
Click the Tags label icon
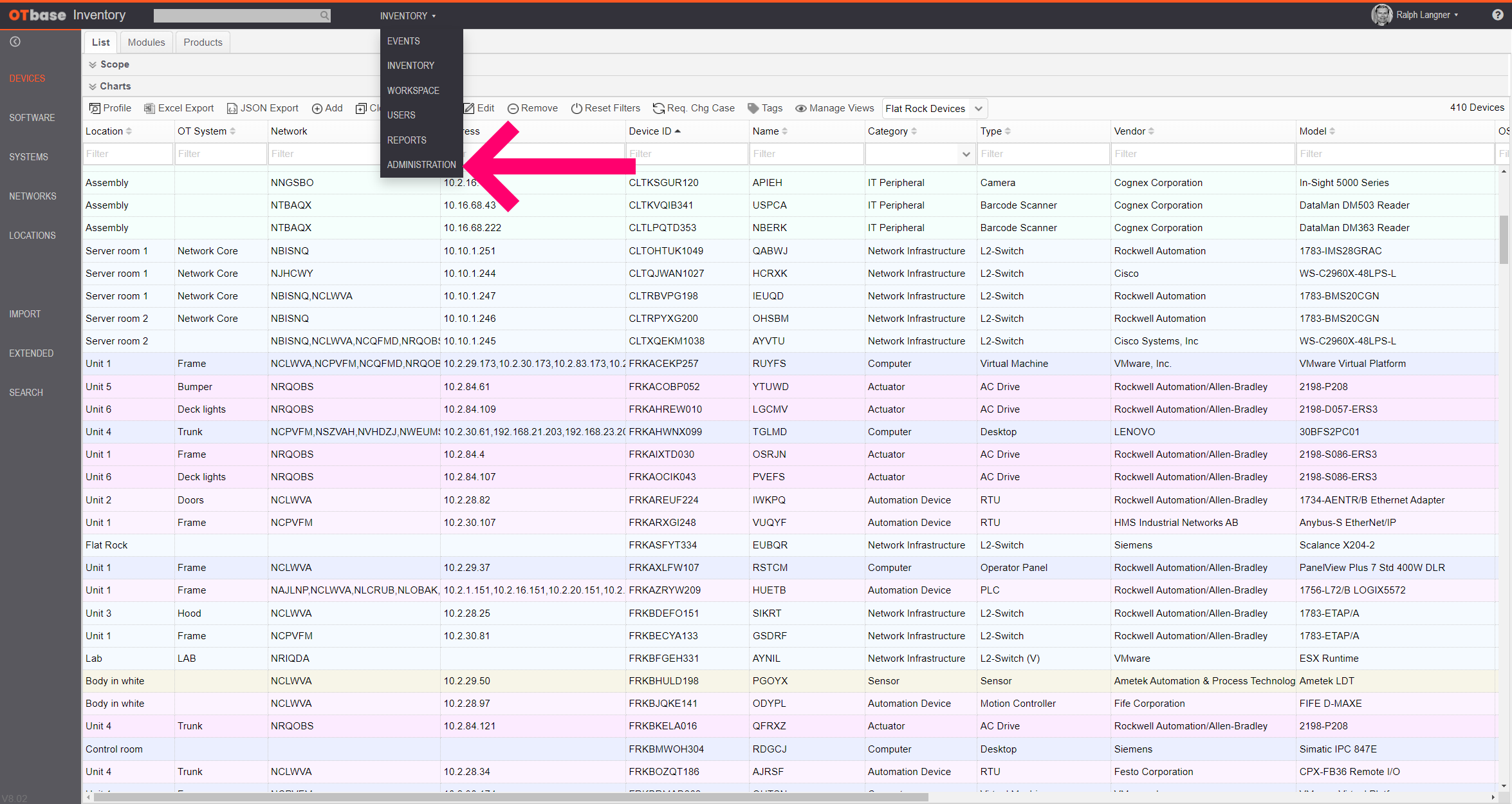coord(753,108)
